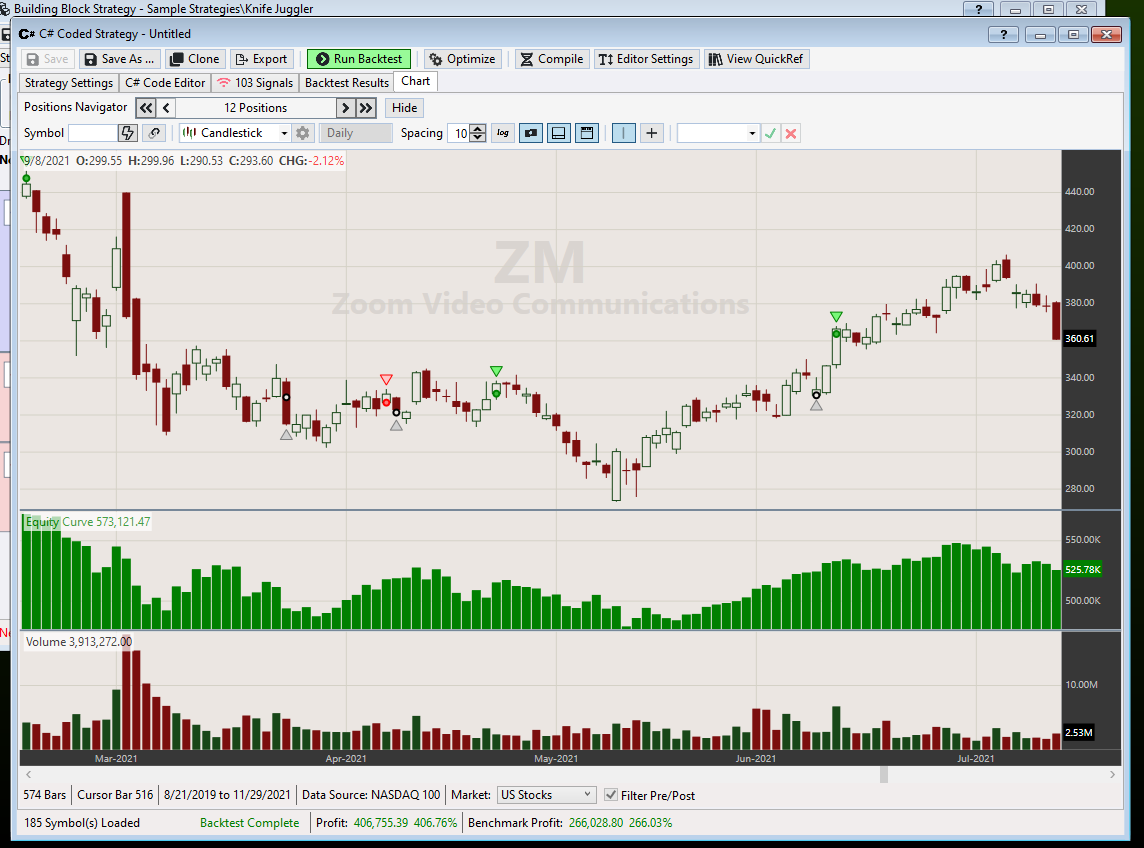Click the 12 Positions label
This screenshot has width=1144, height=848.
pyautogui.click(x=255, y=108)
